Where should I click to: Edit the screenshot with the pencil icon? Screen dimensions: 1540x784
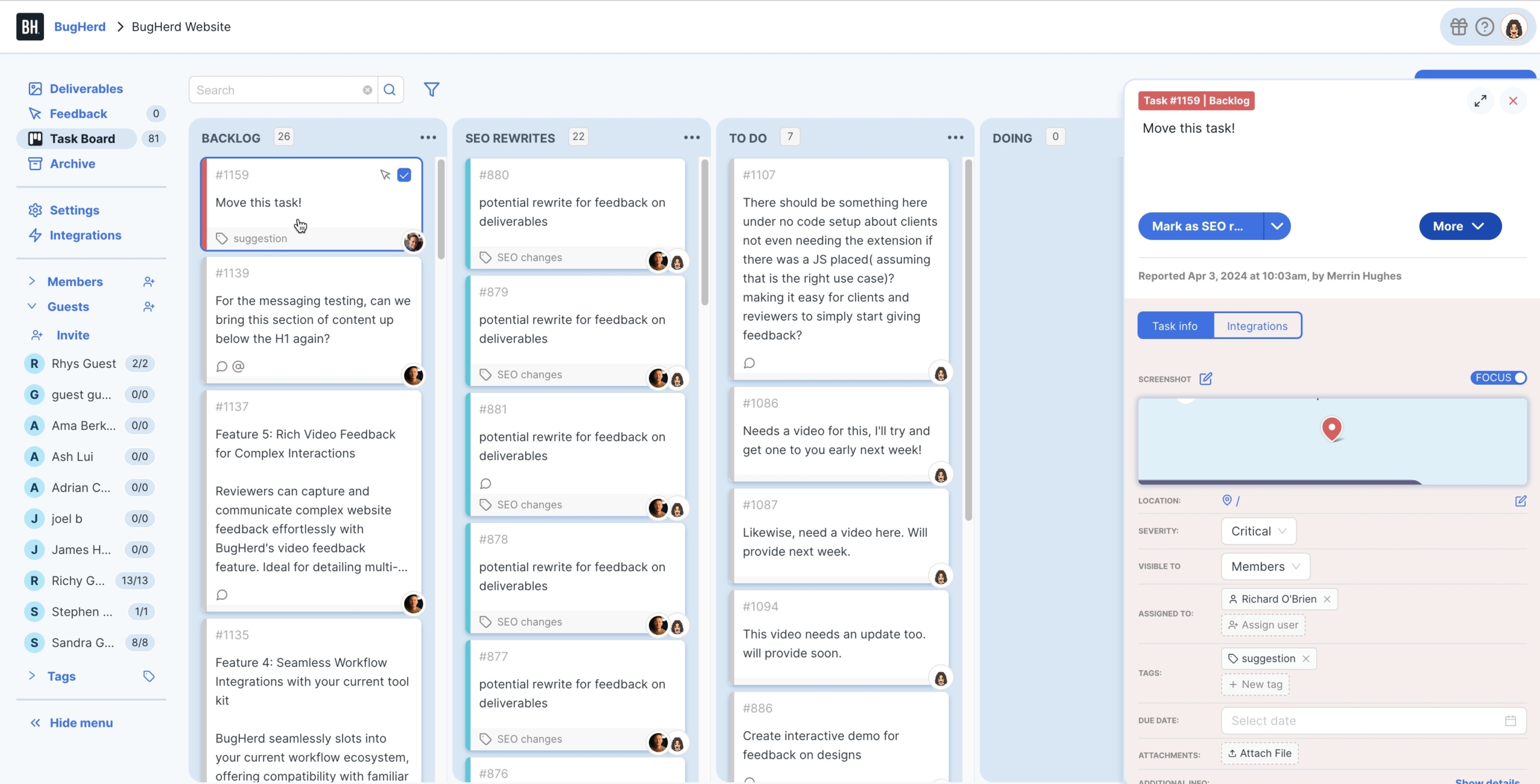[x=1206, y=379]
